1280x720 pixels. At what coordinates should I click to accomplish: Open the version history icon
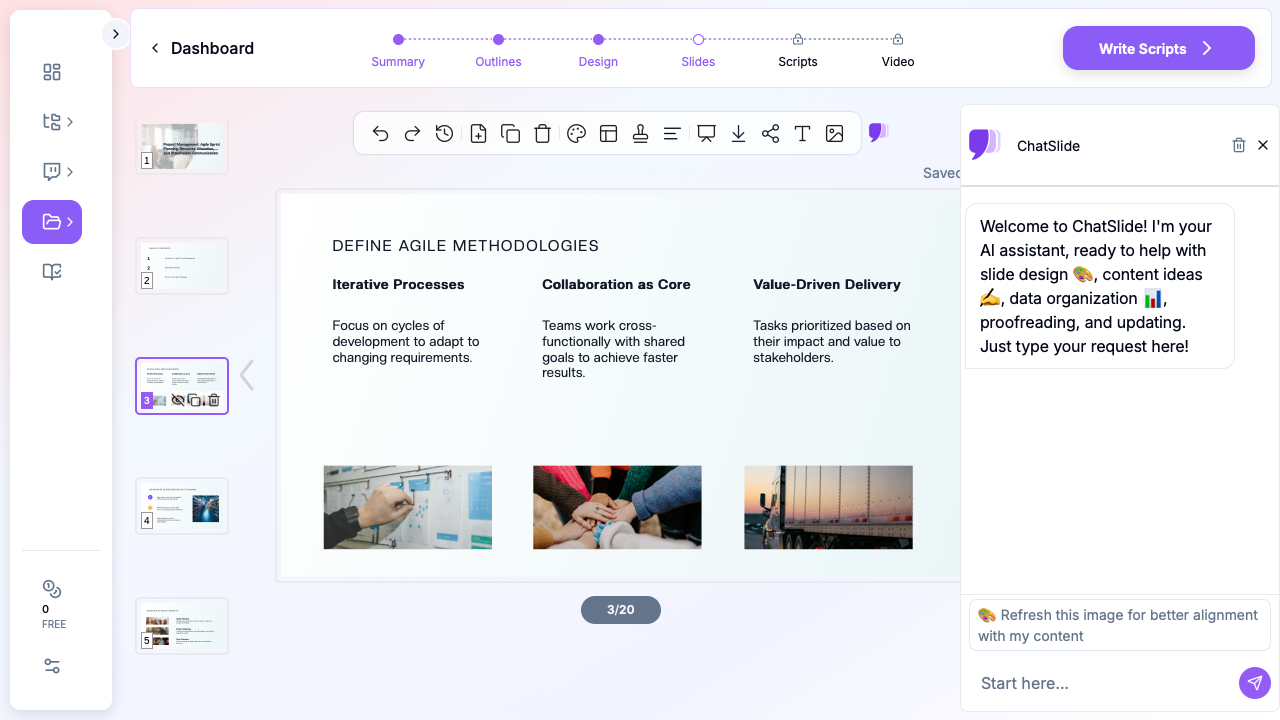click(x=444, y=133)
